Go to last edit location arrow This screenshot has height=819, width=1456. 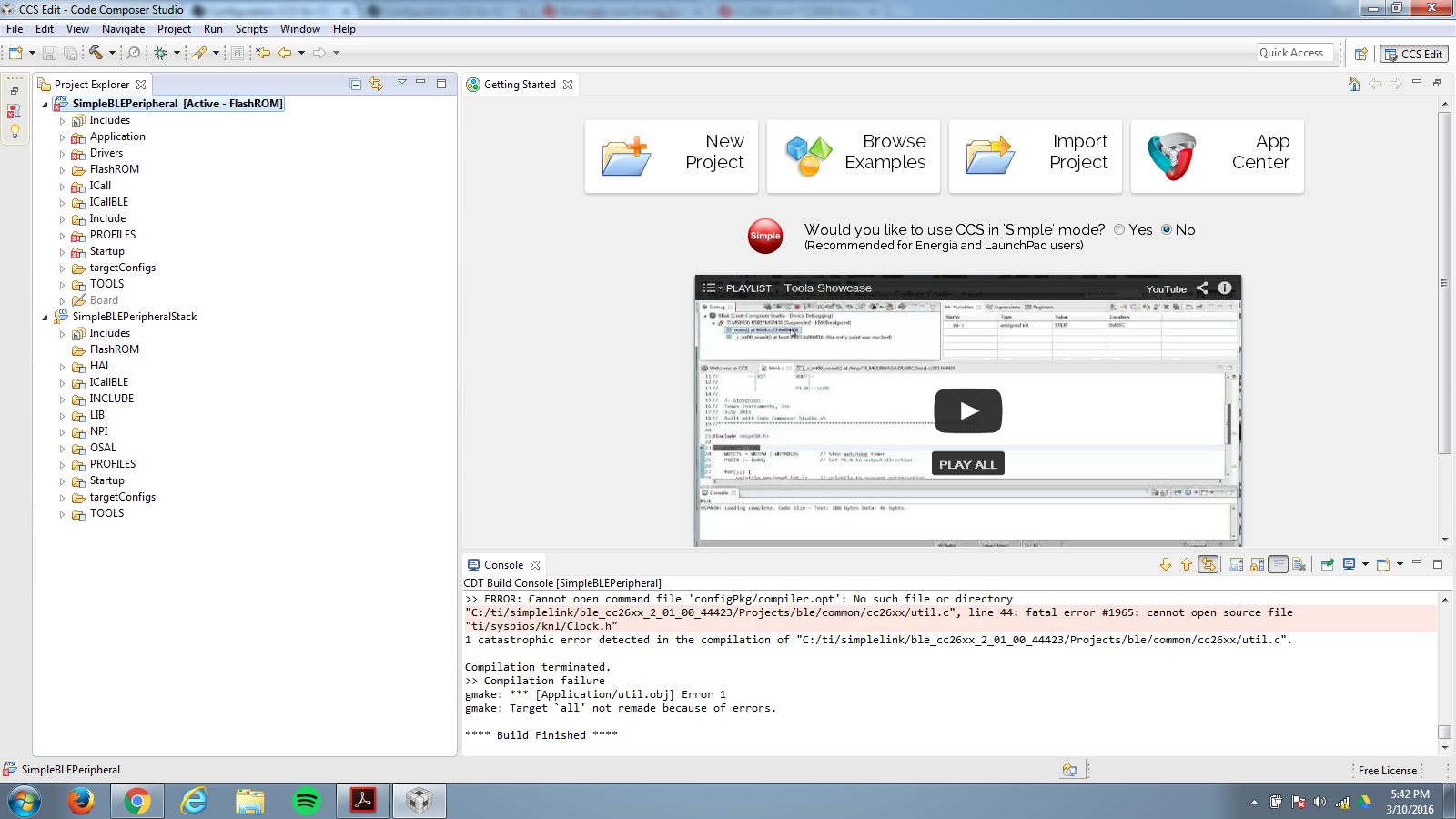pos(263,53)
